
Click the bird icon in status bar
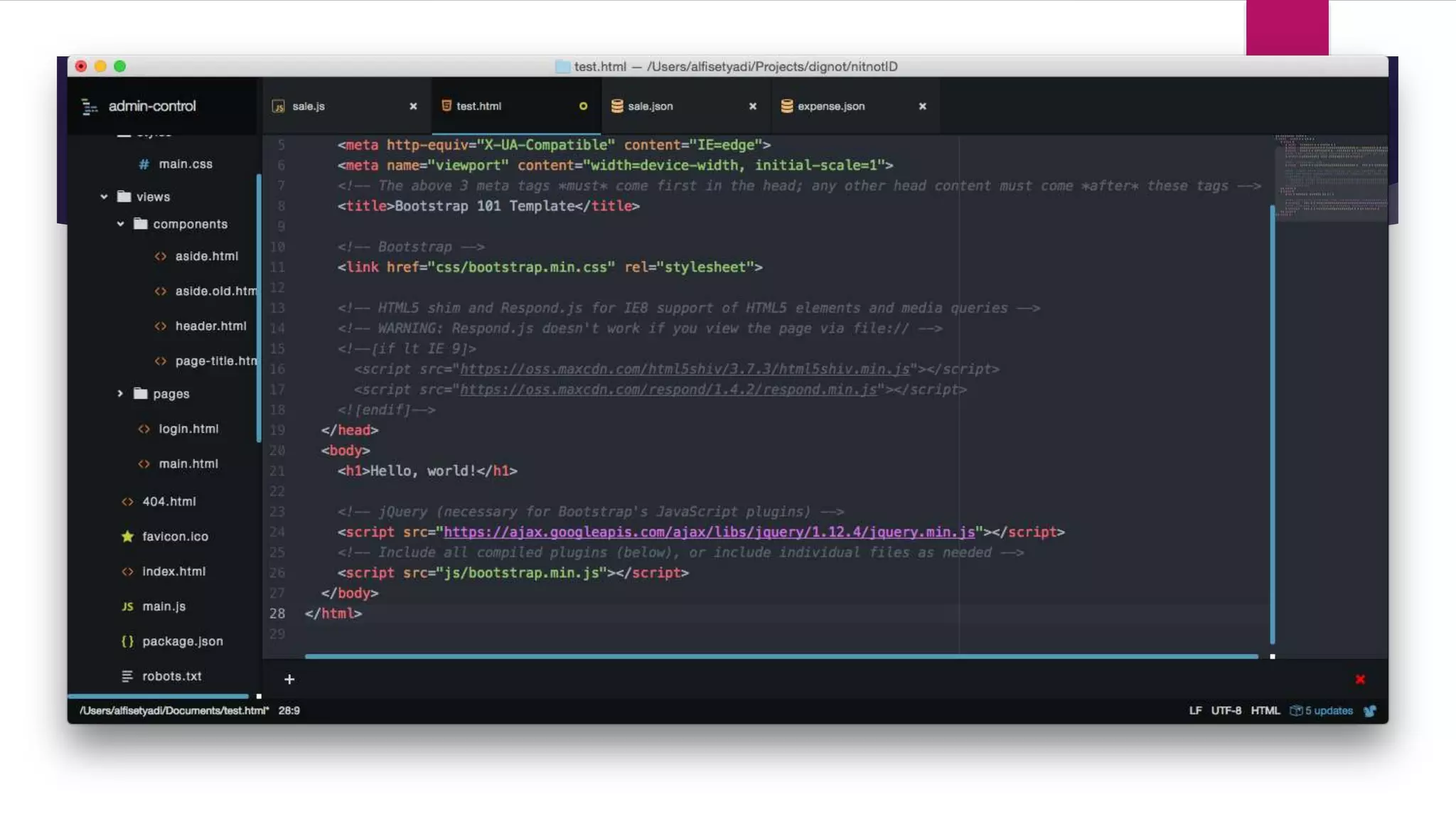coord(1370,710)
